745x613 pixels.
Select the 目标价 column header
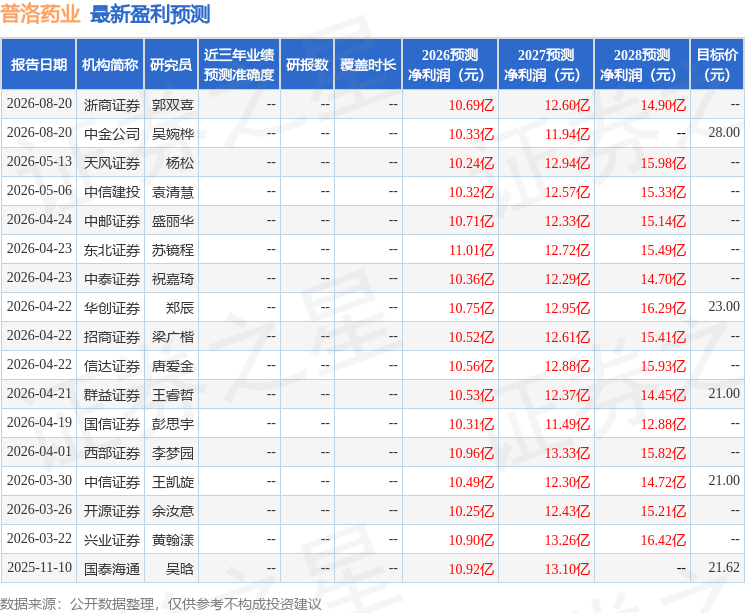[x=716, y=65]
